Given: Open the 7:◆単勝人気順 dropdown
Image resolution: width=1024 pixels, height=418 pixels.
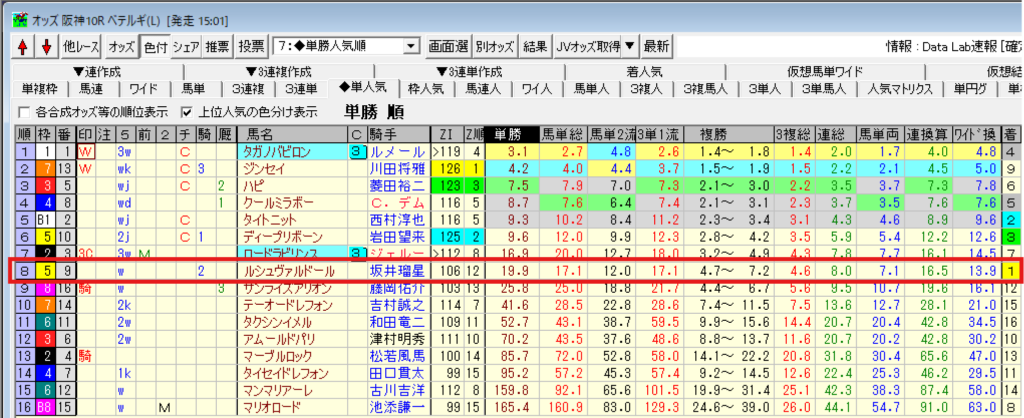Looking at the screenshot, I should [411, 46].
